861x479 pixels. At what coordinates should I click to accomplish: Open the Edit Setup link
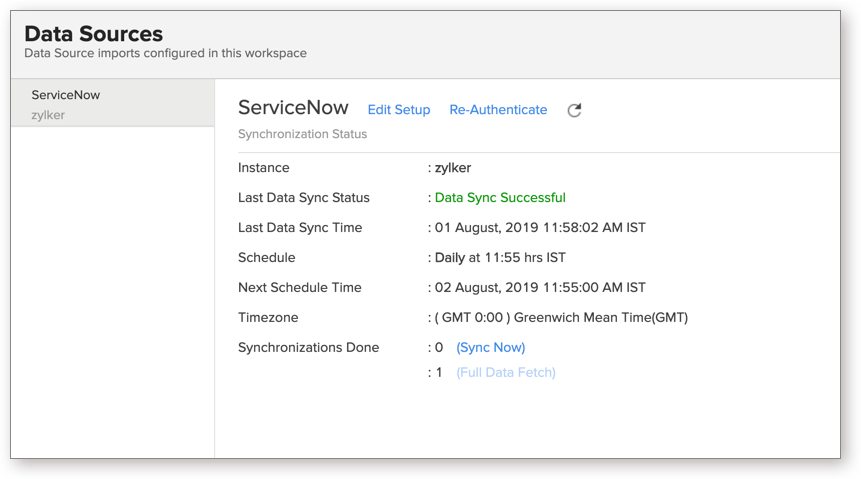399,110
